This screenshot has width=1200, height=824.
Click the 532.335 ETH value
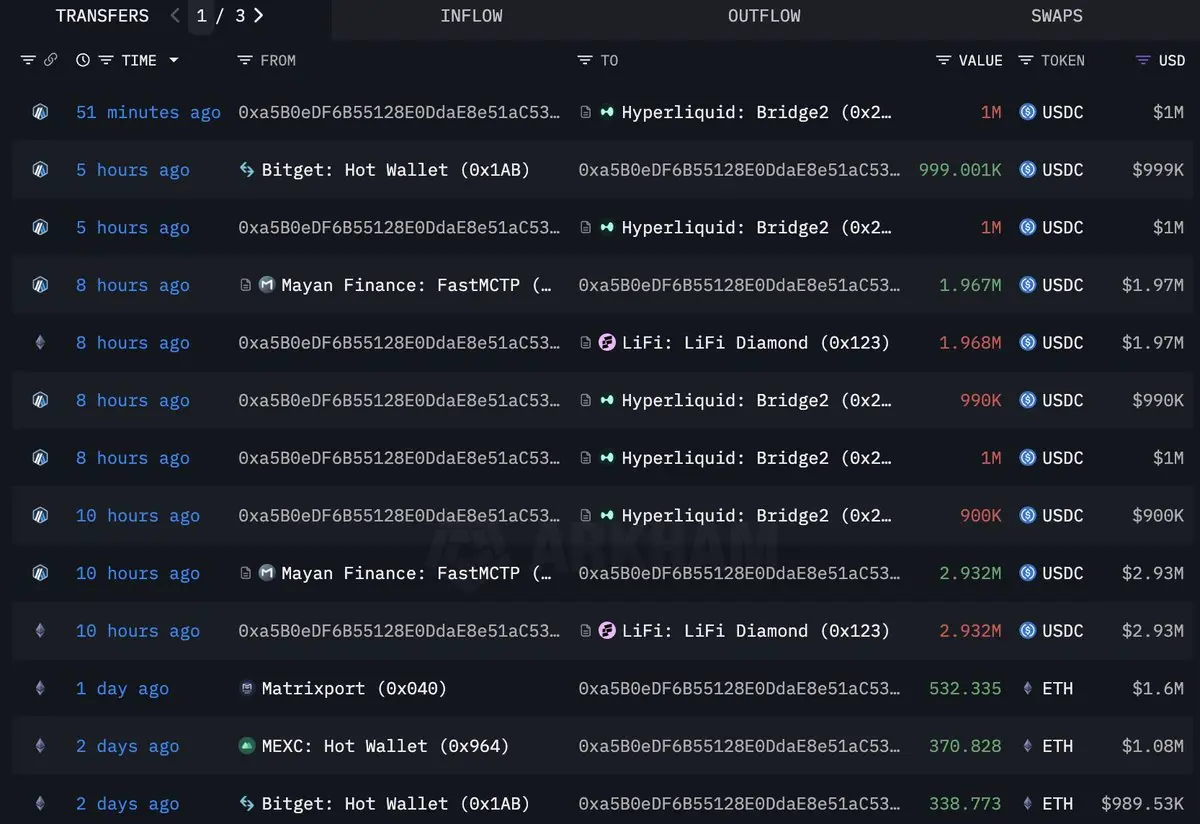(x=965, y=689)
